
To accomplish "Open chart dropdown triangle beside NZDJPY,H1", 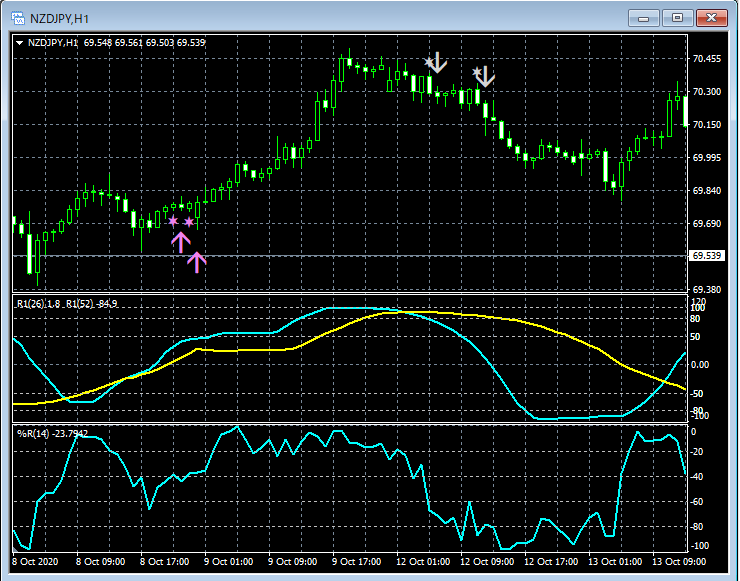I will tap(19, 43).
